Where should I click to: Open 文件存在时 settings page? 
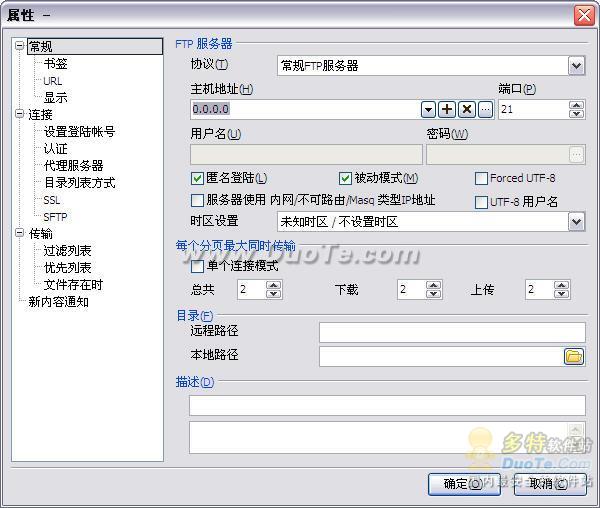(73, 285)
